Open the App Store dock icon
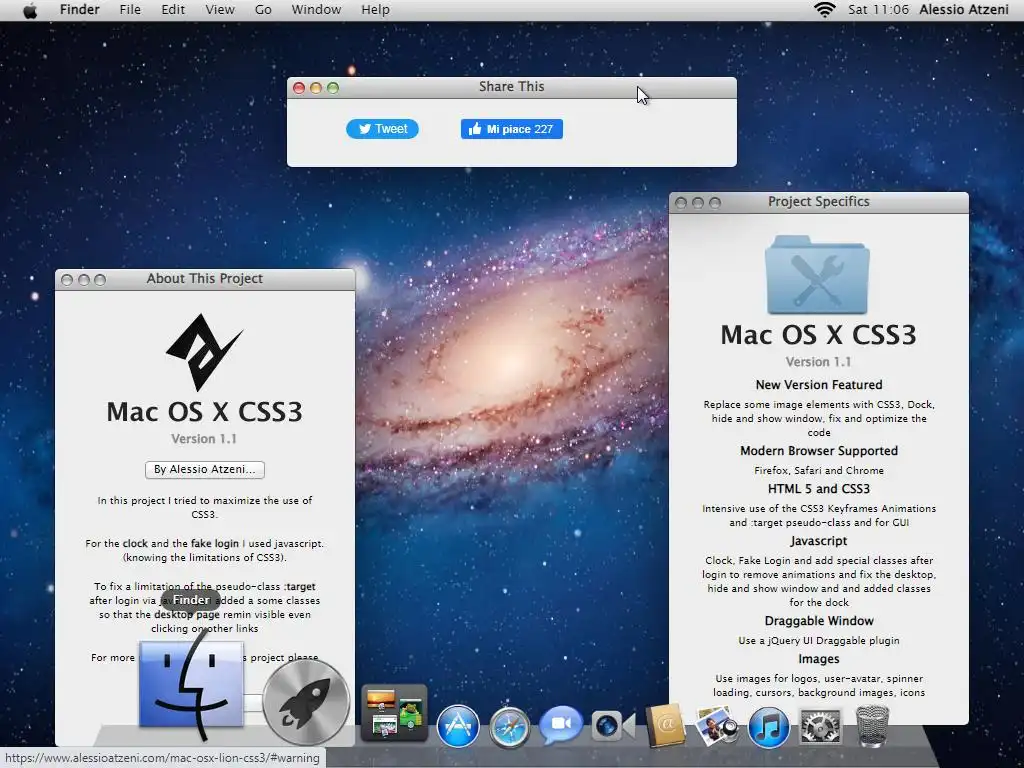The width and height of the screenshot is (1024, 768). click(458, 726)
